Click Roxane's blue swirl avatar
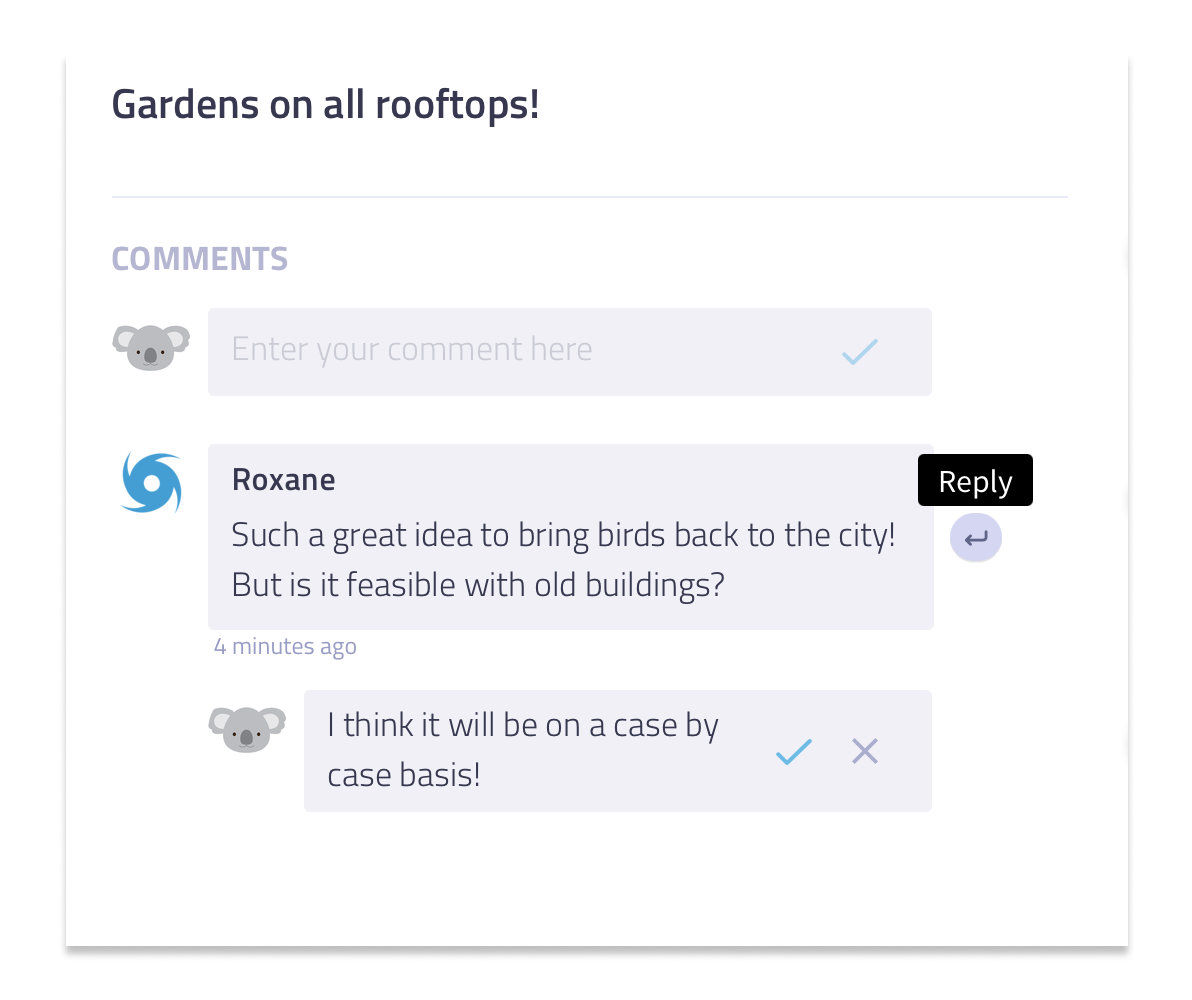 coord(151,483)
